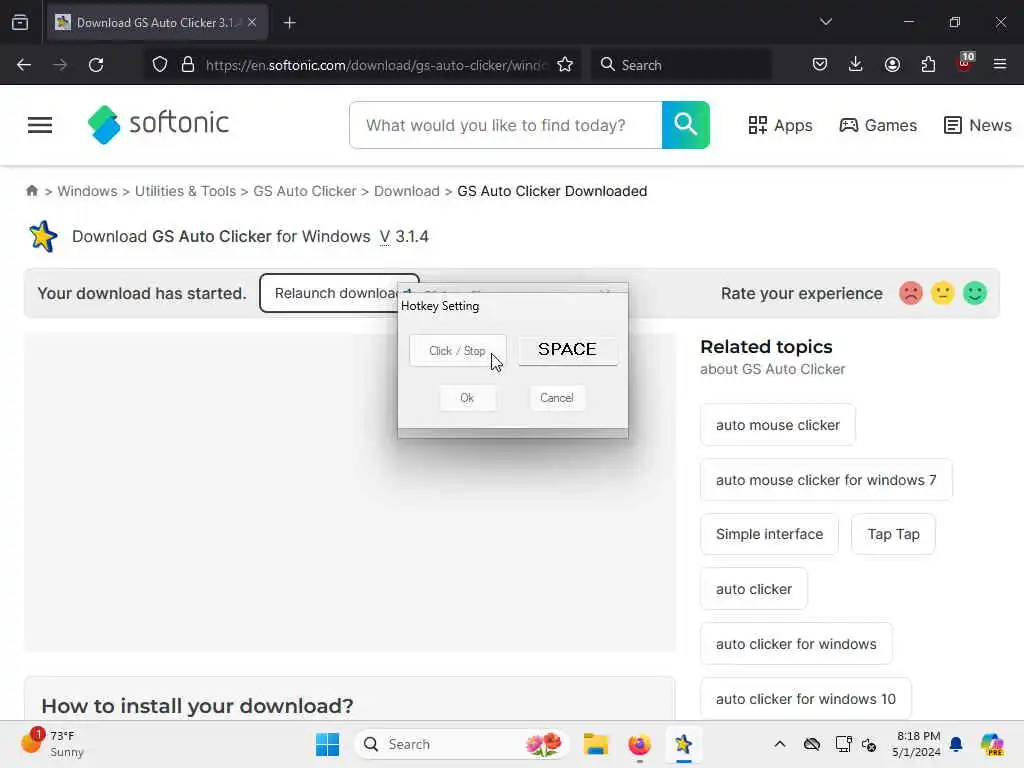The width and height of the screenshot is (1024, 768).
Task: Open the Windows Start menu
Action: point(327,744)
